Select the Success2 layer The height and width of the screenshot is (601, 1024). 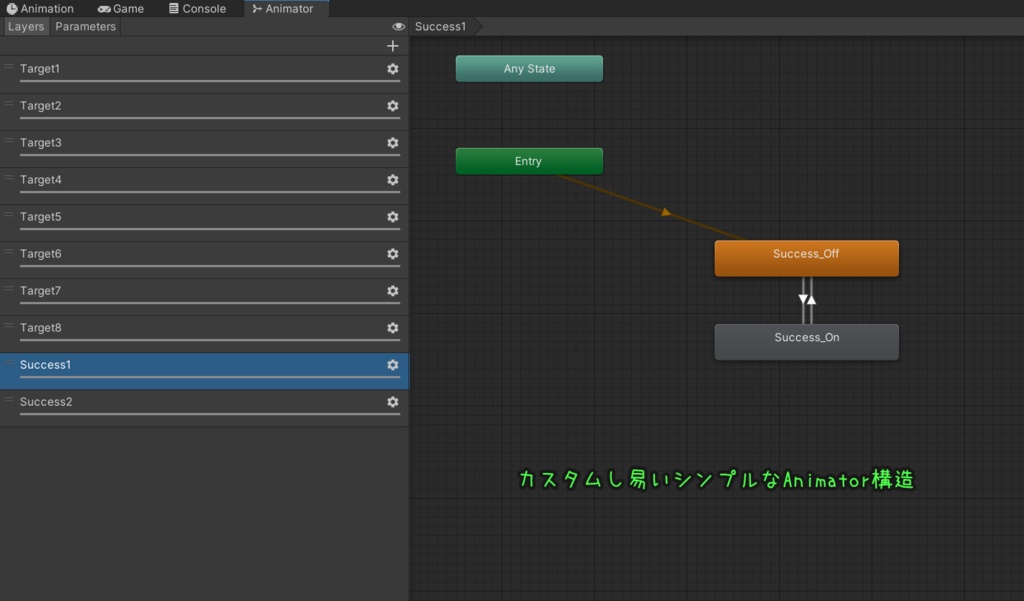point(204,408)
